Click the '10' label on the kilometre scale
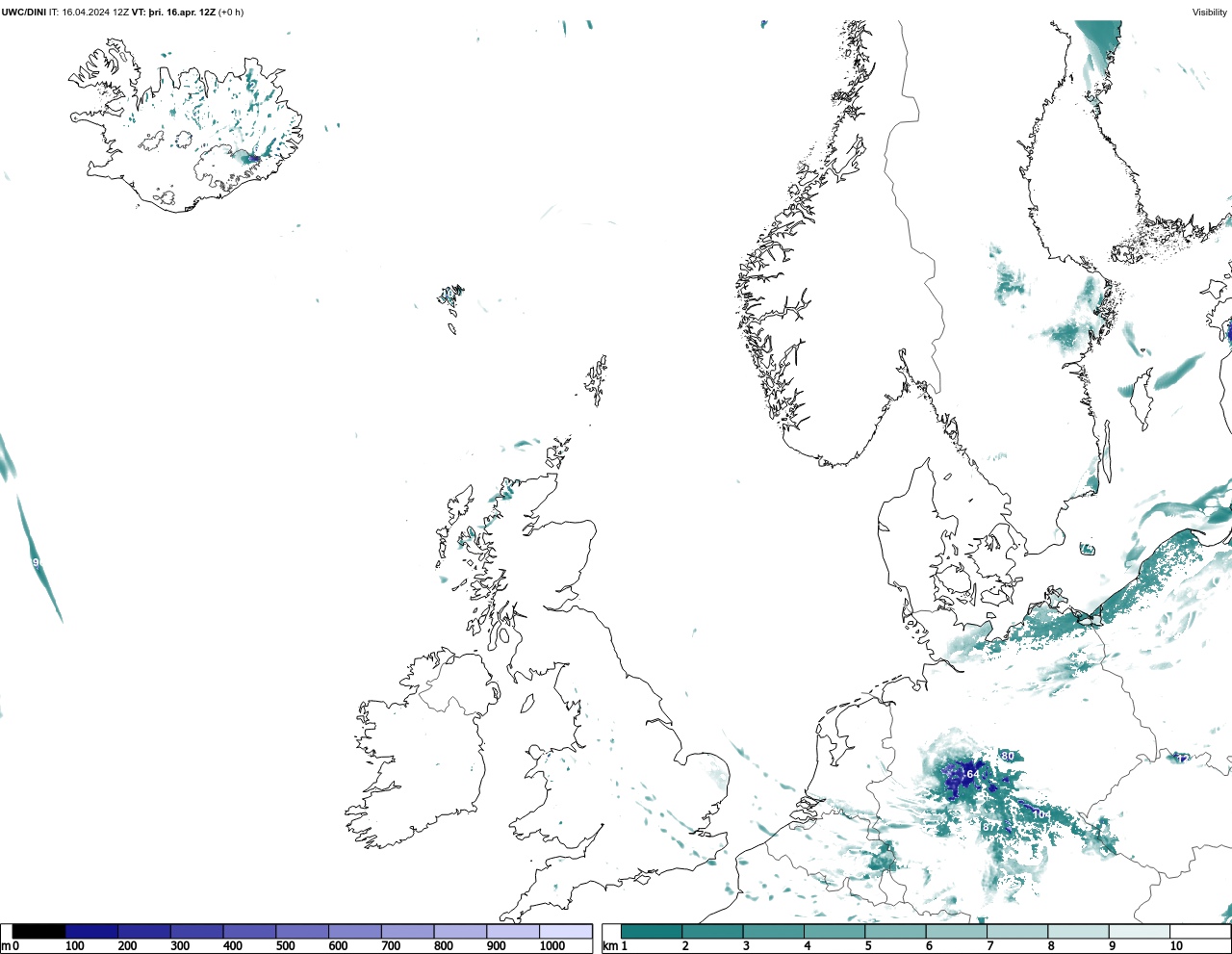Screen dimensions: 1232x954 pos(1176,946)
